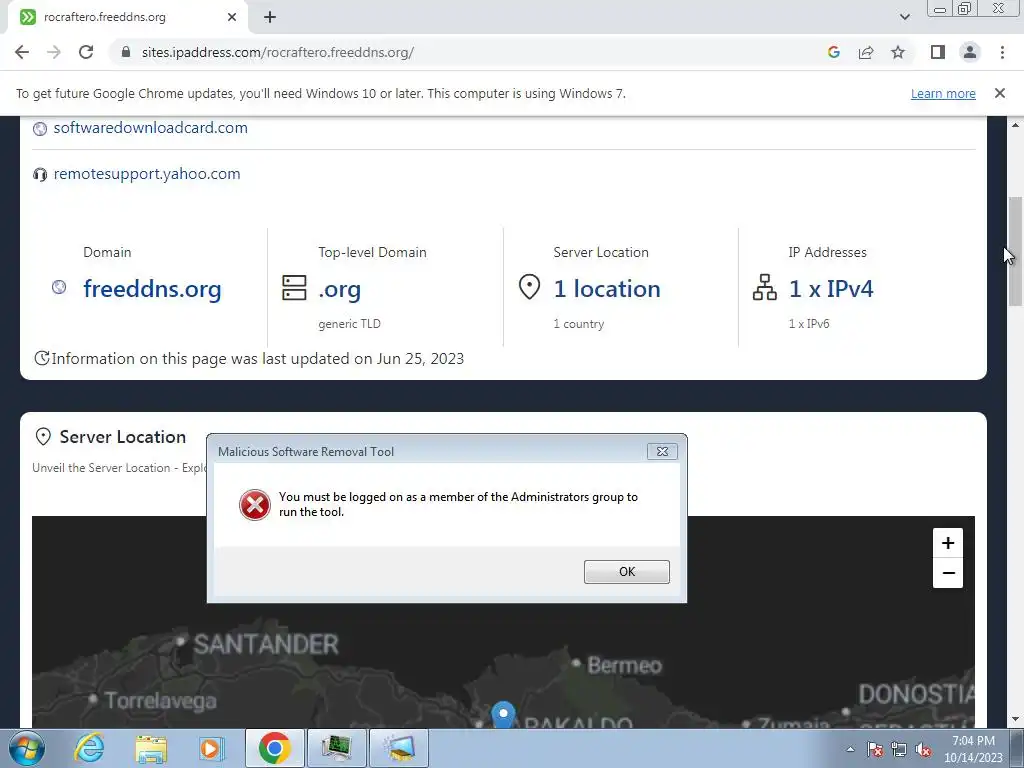Toggle the Chrome side panel
Screen dimensions: 1024x768
point(938,52)
